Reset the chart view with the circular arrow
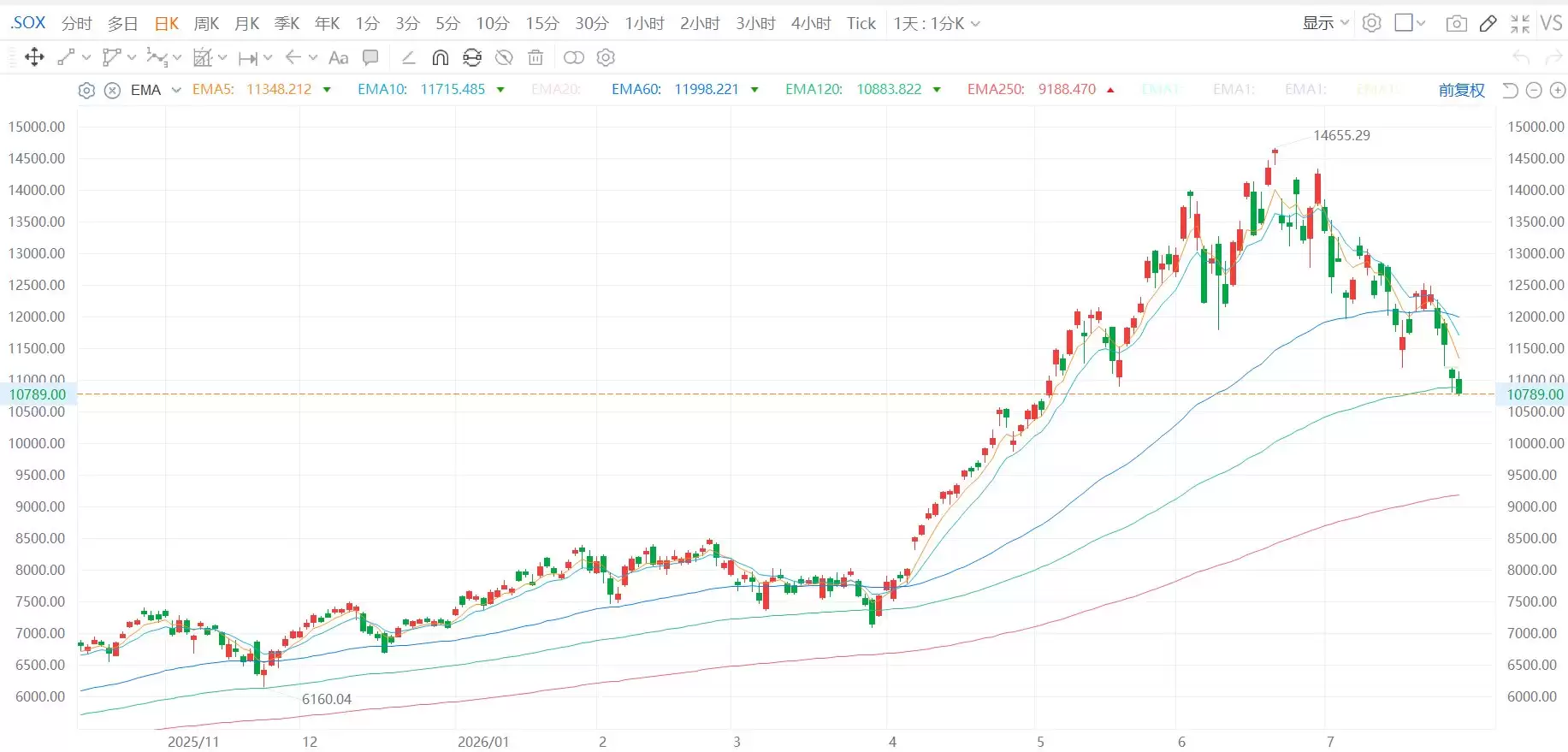 (x=1510, y=90)
